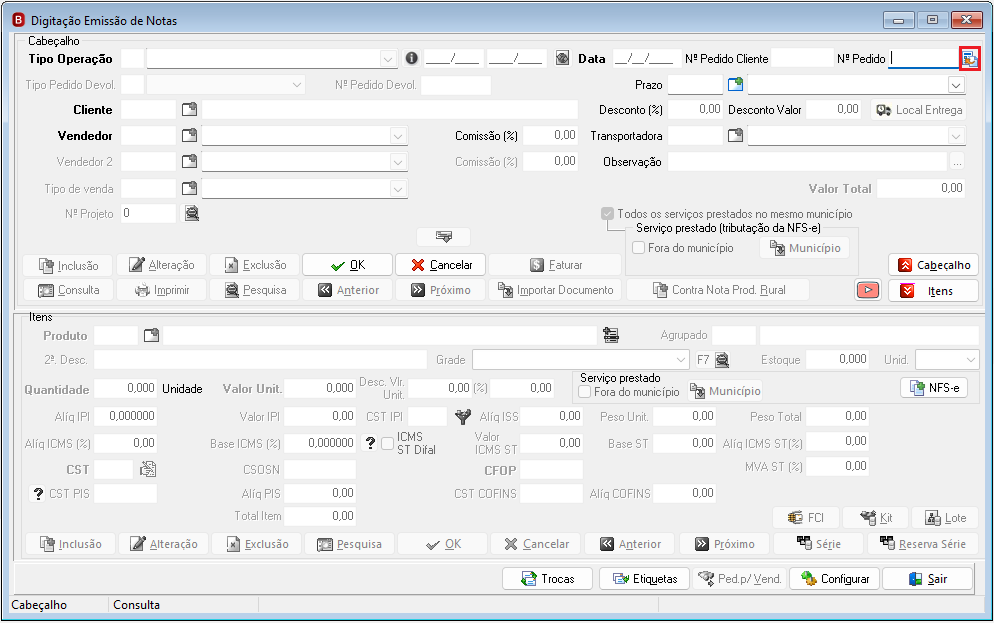Open the Configurar button

pos(834,579)
